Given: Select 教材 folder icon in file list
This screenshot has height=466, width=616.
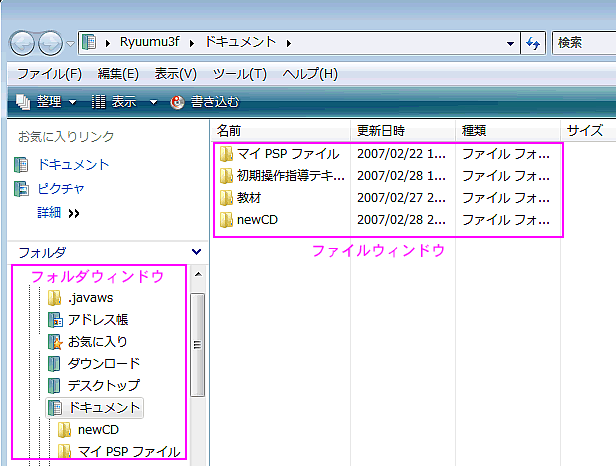Looking at the screenshot, I should click(226, 198).
